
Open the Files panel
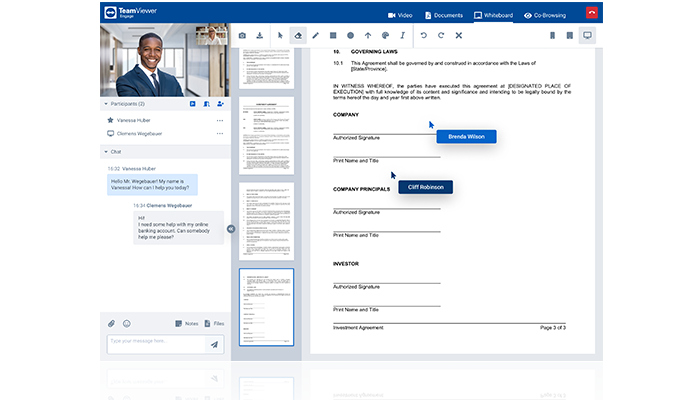coord(214,324)
